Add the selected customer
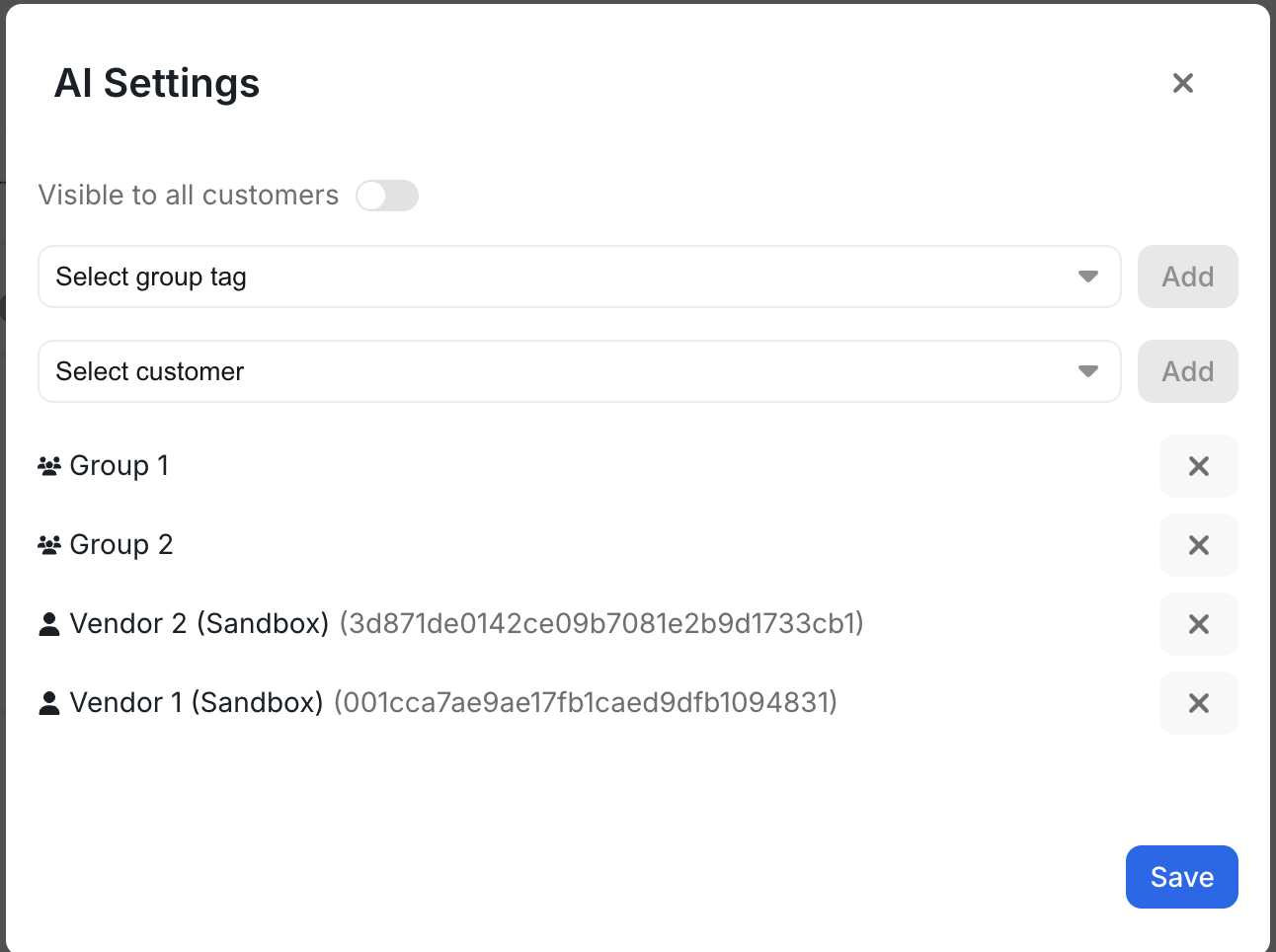Viewport: 1276px width, 952px height. (x=1187, y=371)
